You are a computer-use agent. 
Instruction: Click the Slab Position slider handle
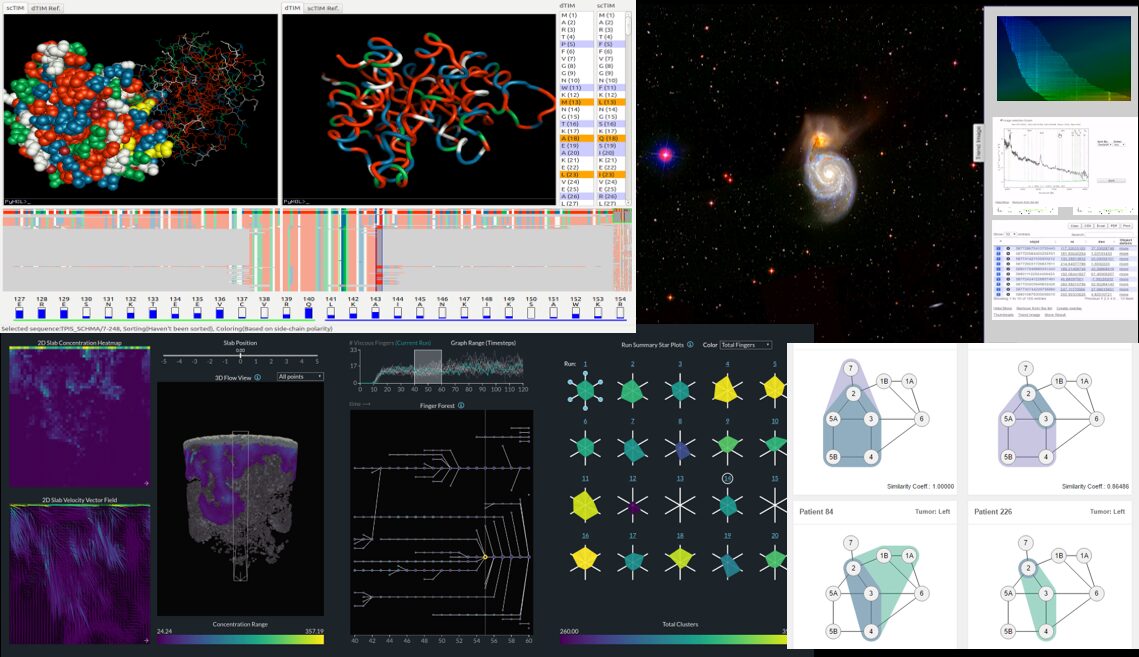[x=240, y=355]
